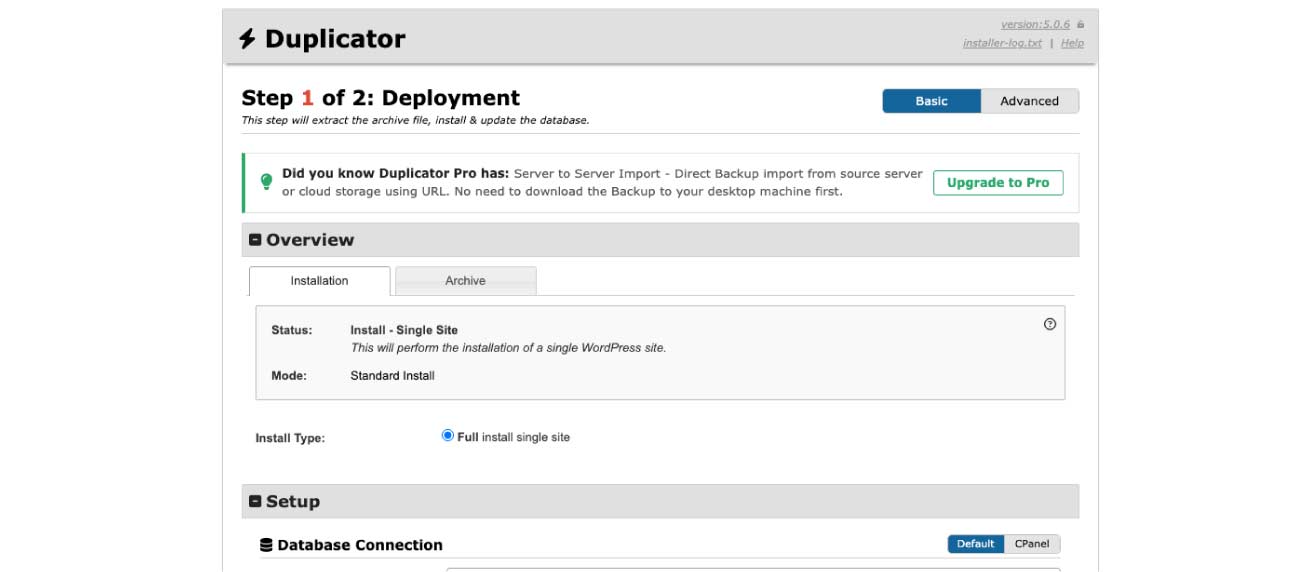
Task: Click the 'Mode:' label
Action: tap(289, 376)
